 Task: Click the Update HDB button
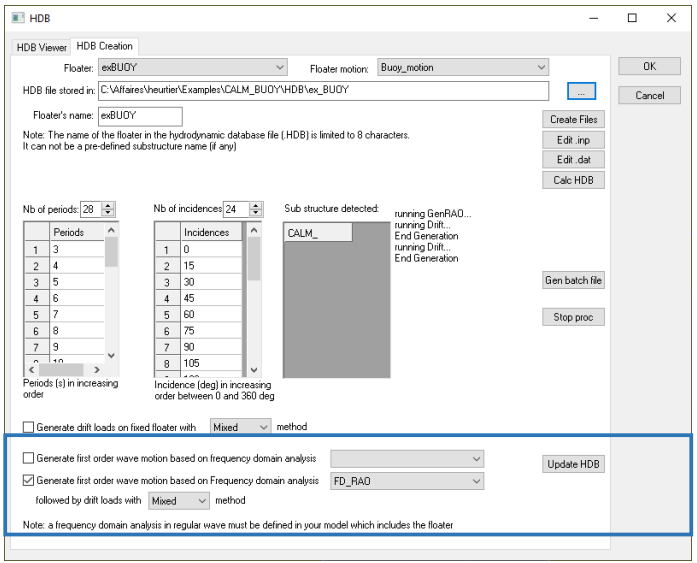tap(574, 464)
